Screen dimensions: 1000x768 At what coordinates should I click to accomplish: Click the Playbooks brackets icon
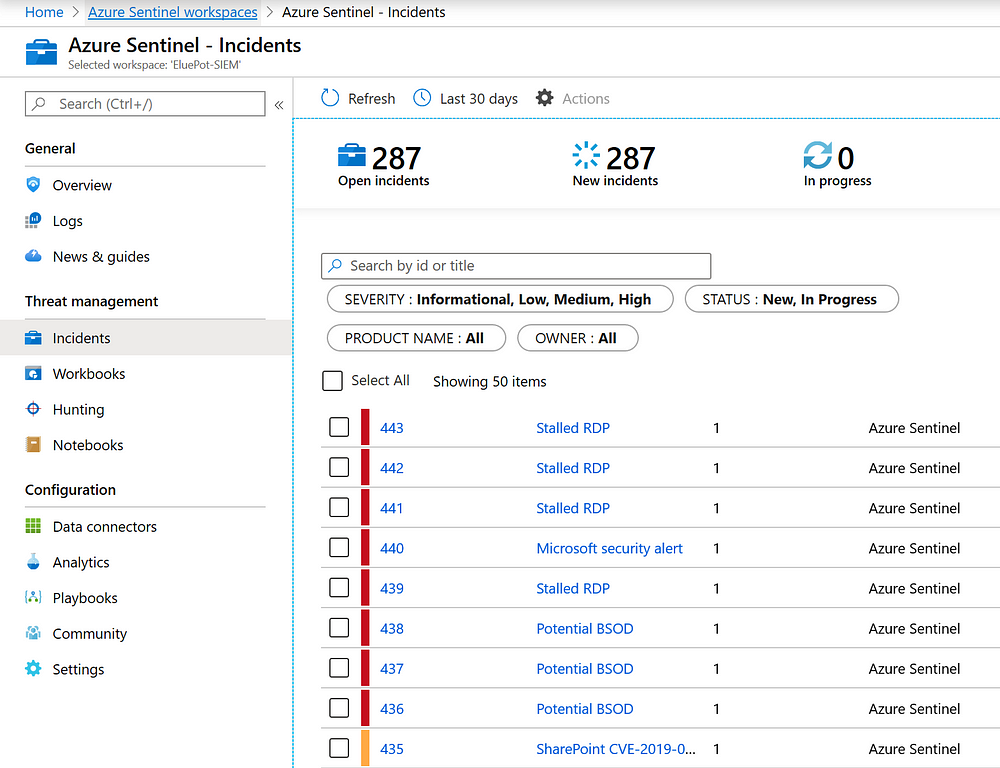click(33, 598)
